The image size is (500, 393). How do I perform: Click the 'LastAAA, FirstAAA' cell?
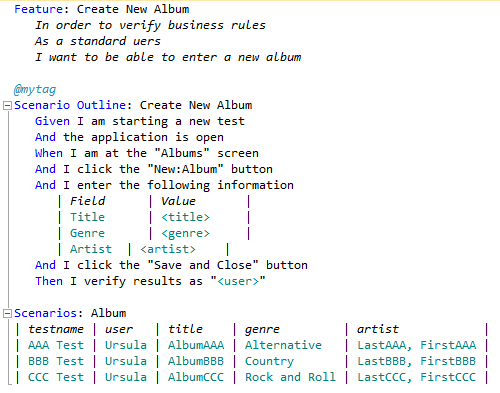pos(416,345)
